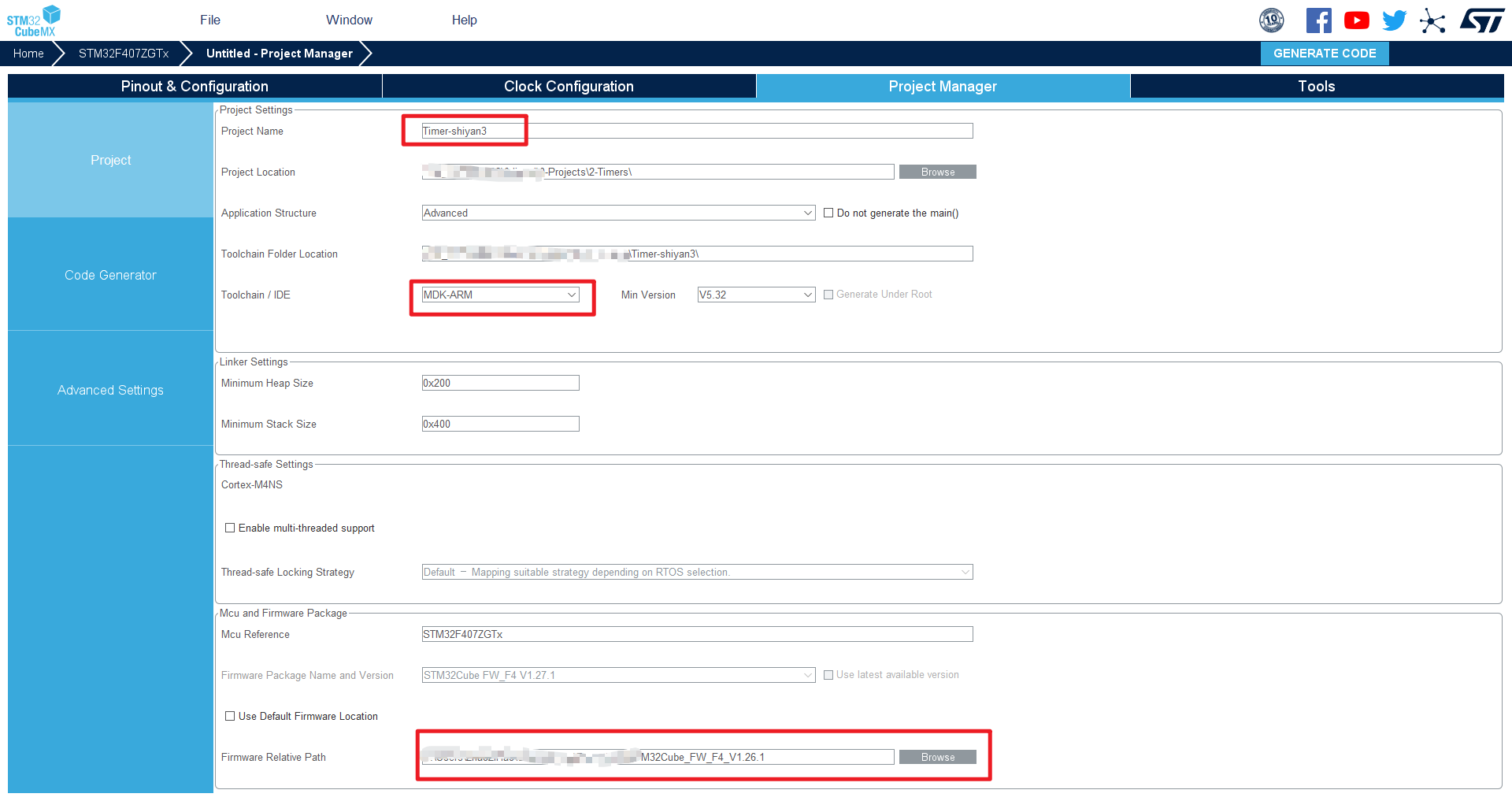This screenshot has height=801, width=1512.
Task: Select the Project side section
Action: (x=110, y=160)
